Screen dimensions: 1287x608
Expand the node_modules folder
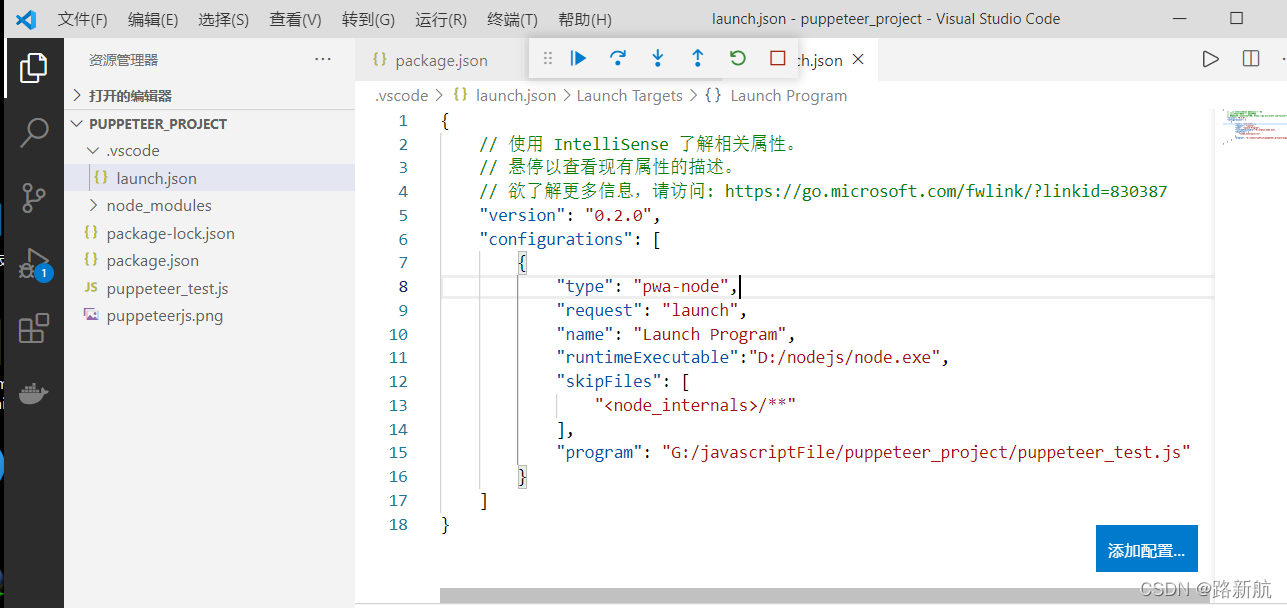click(210, 206)
